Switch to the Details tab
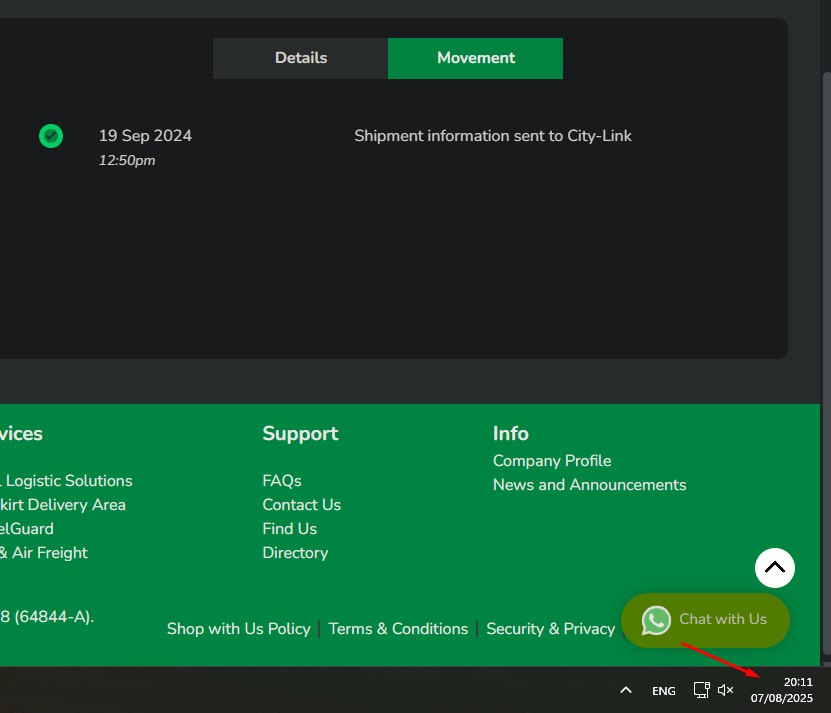This screenshot has height=713, width=831. (301, 58)
